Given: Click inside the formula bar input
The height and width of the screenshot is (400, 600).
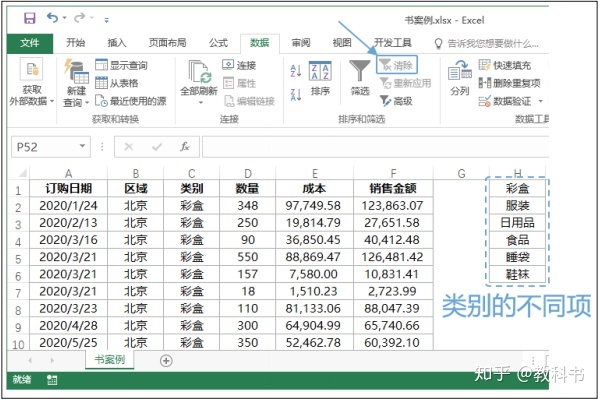Looking at the screenshot, I should tap(375, 147).
